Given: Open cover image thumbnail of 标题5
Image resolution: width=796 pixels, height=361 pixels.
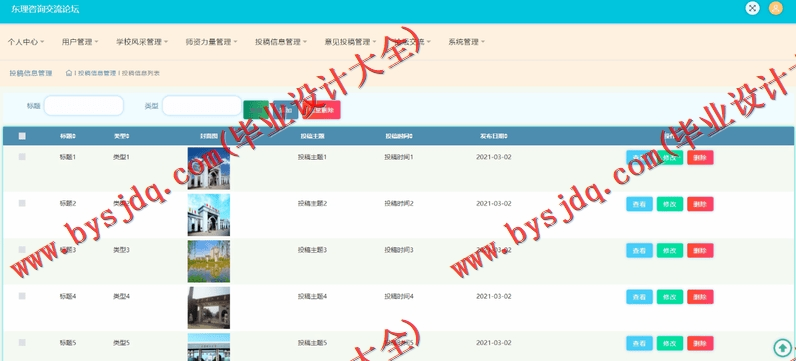Looking at the screenshot, I should pos(209,347).
